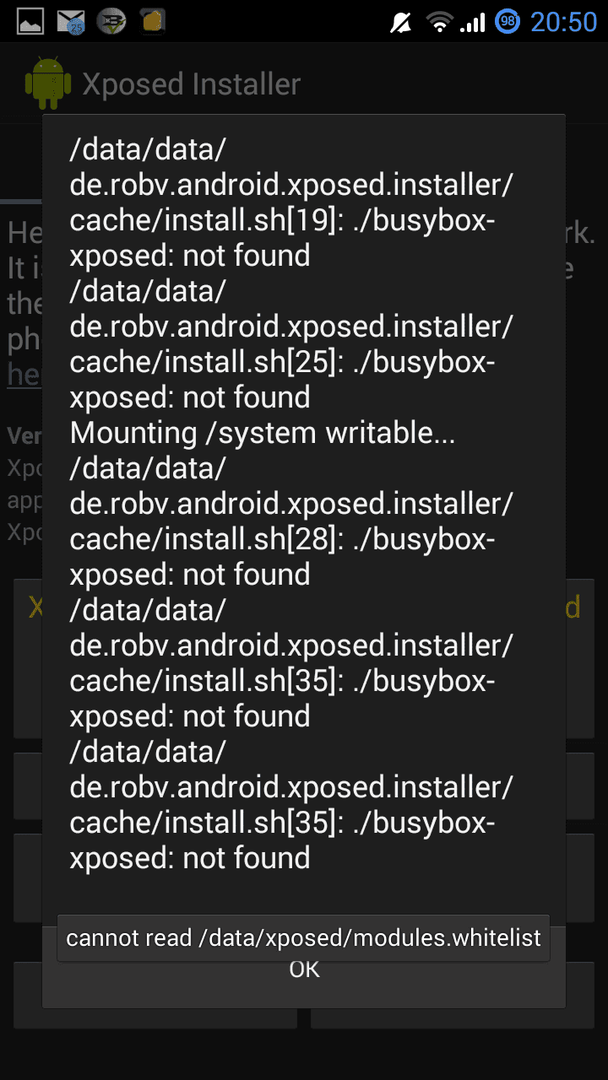This screenshot has height=1080, width=608.
Task: Tap the green Android Xposed Installer icon
Action: pyautogui.click(x=48, y=83)
